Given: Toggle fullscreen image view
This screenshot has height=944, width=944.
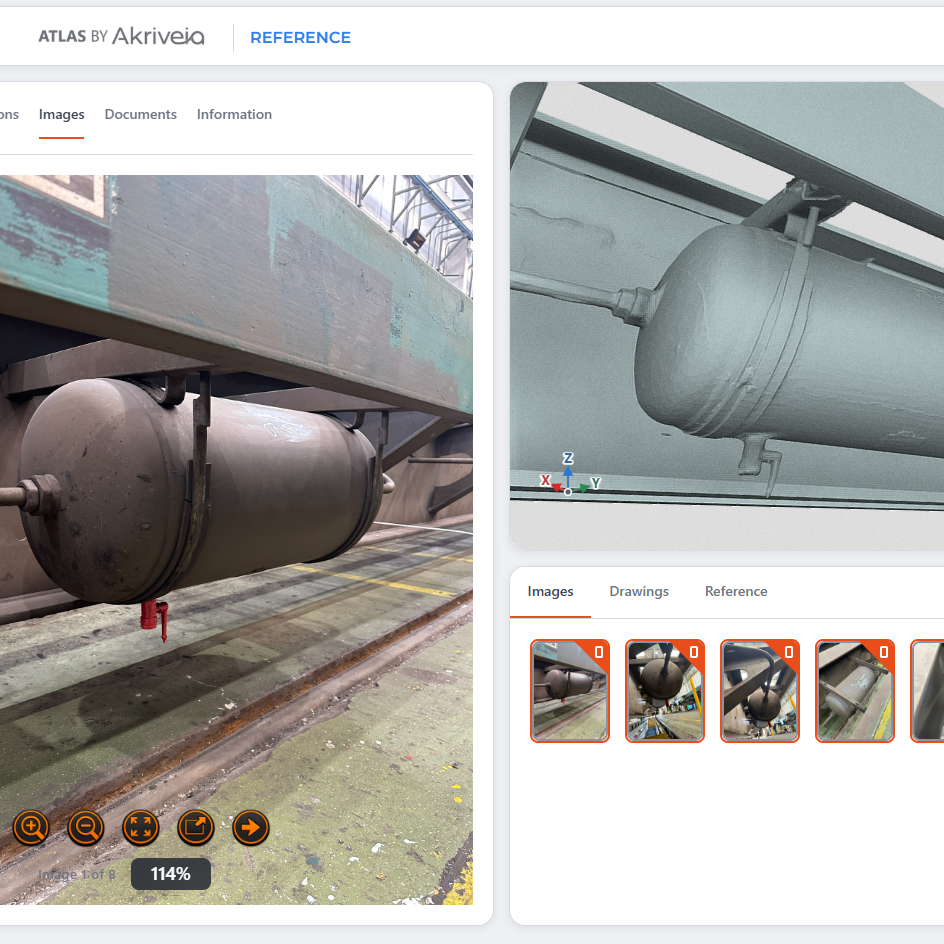Looking at the screenshot, I should tap(141, 828).
